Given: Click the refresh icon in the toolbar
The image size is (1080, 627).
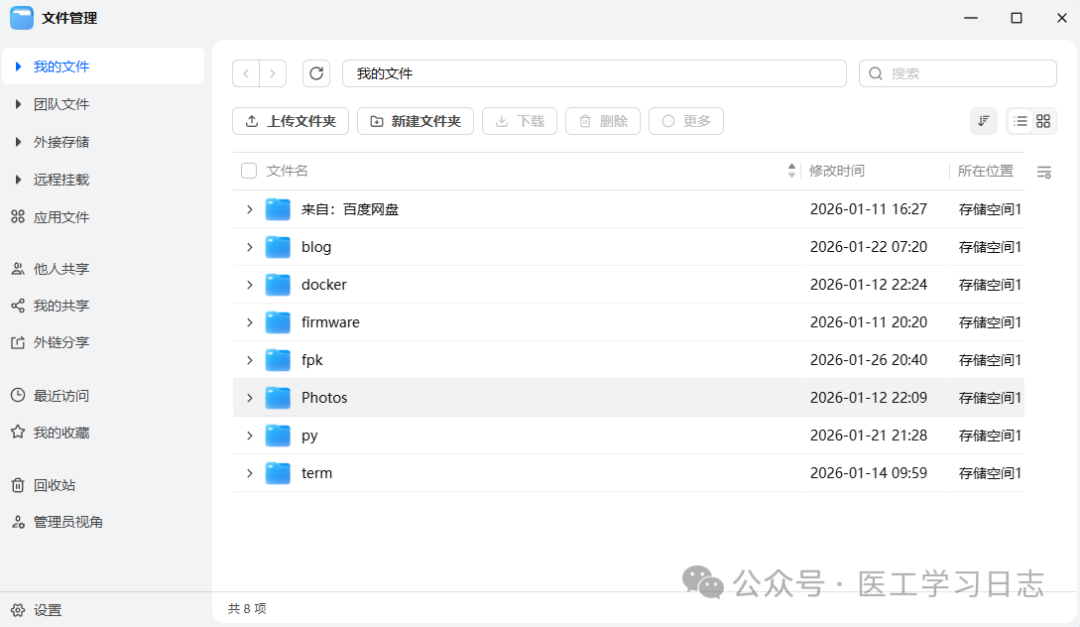Looking at the screenshot, I should 316,72.
